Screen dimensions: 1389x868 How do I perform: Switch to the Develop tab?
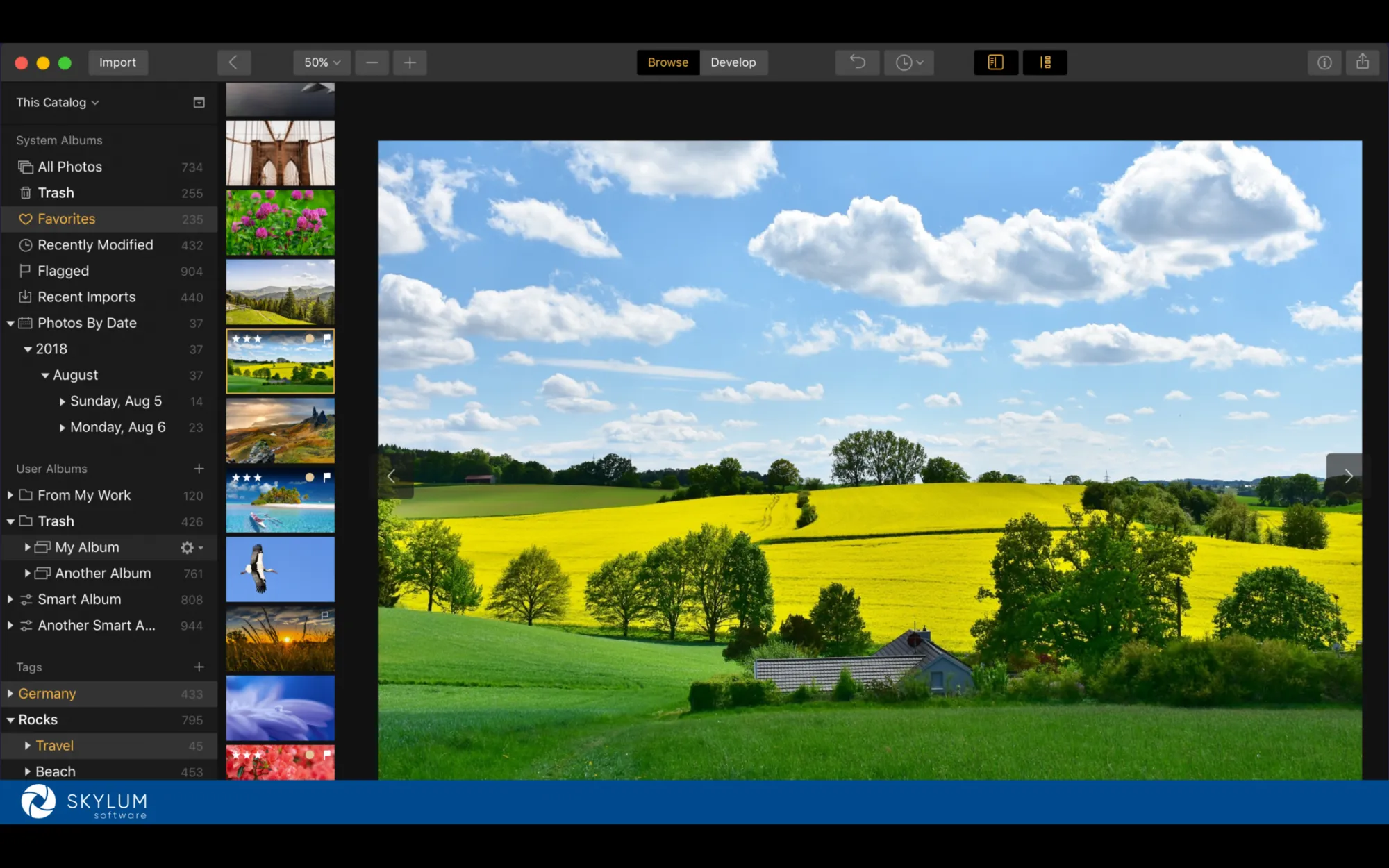click(733, 62)
